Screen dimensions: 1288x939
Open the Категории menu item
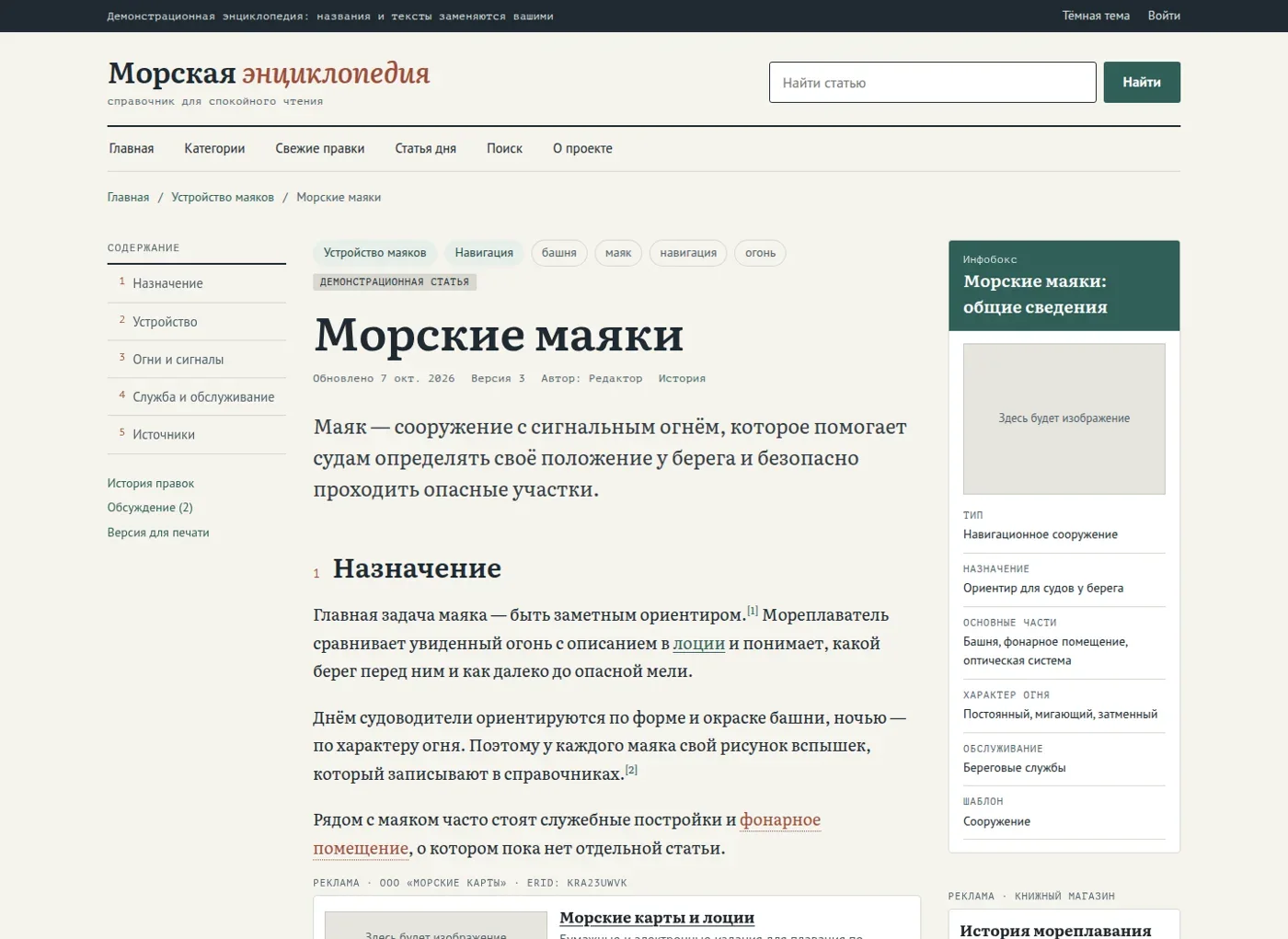tap(214, 148)
